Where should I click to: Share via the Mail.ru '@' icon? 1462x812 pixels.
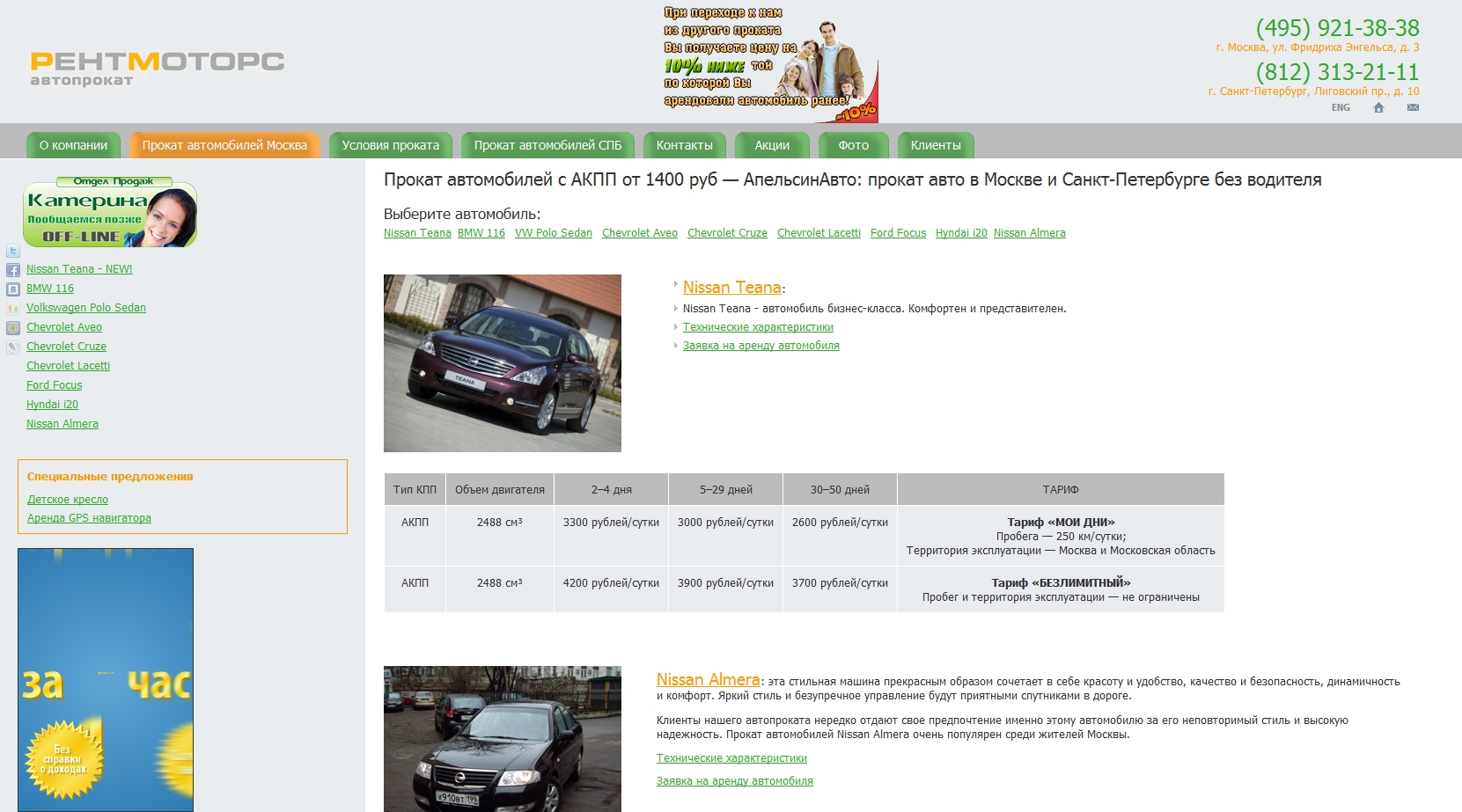(x=13, y=328)
